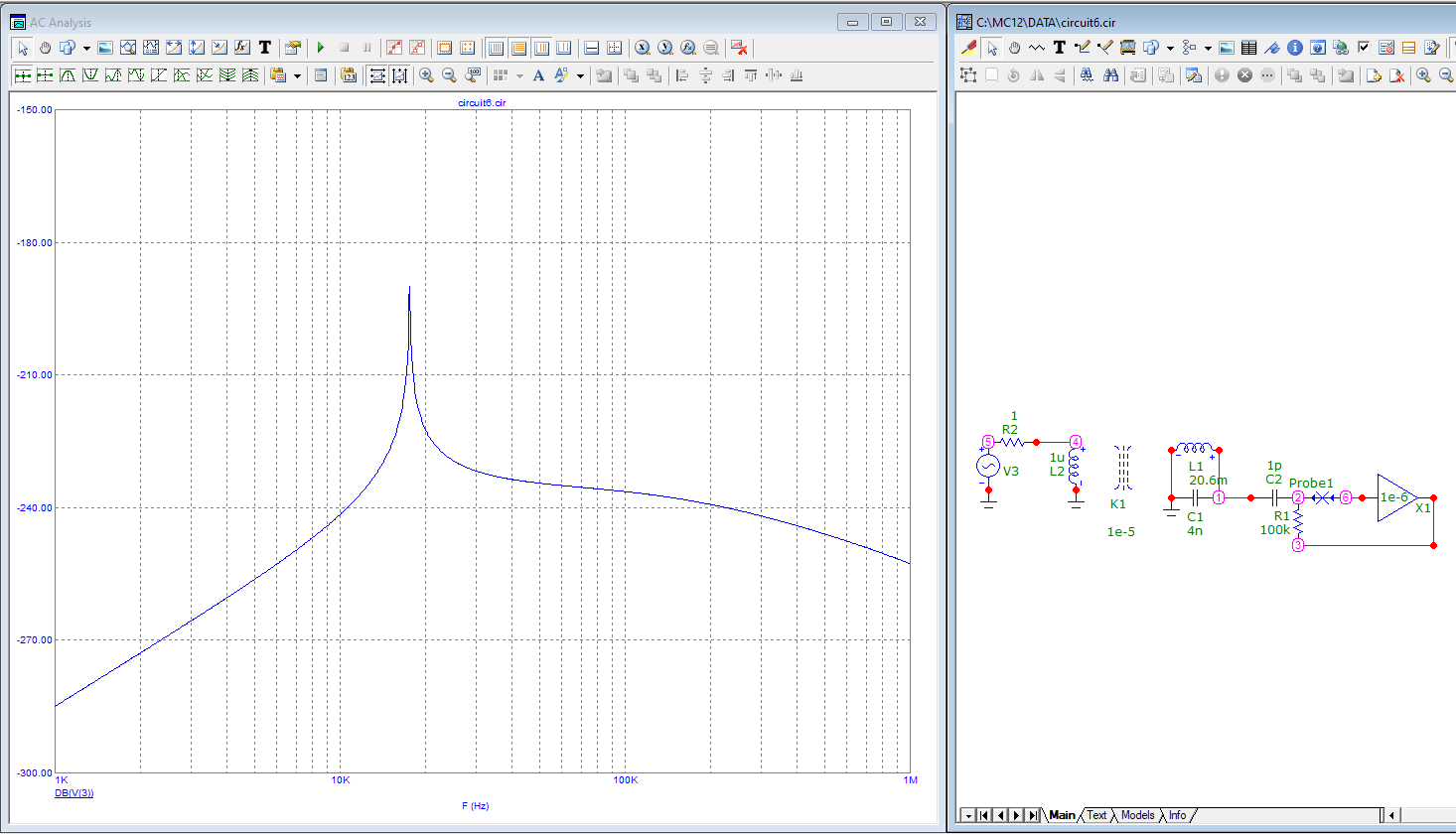Click the K1 coupling label in schematic
Screen dimensions: 1456x835
click(x=1117, y=504)
